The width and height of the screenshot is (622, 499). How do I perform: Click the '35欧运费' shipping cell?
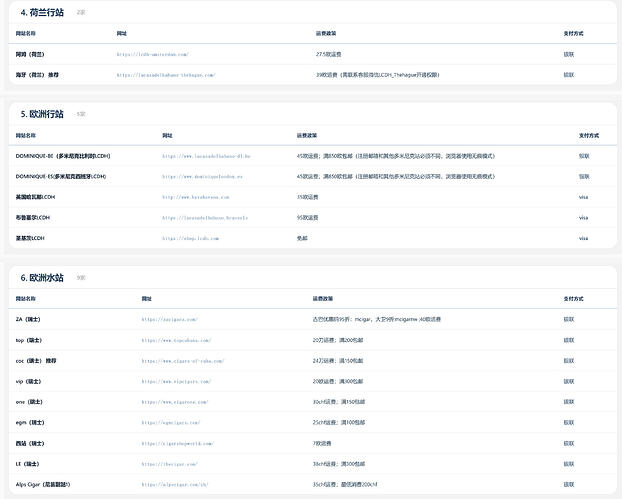tap(307, 197)
